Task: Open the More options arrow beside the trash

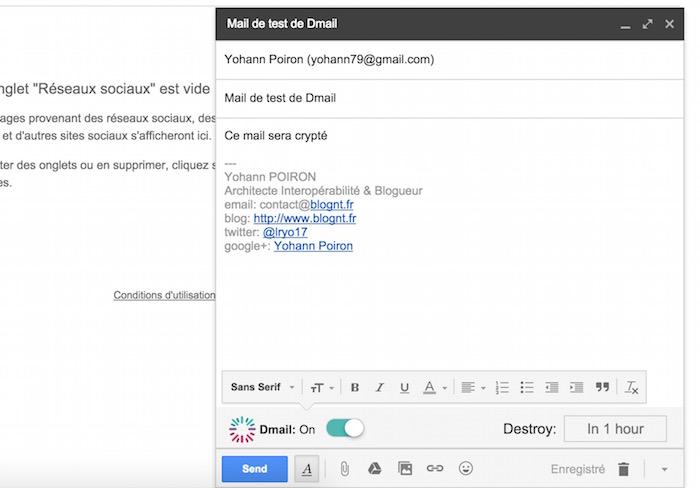Action: (664, 469)
